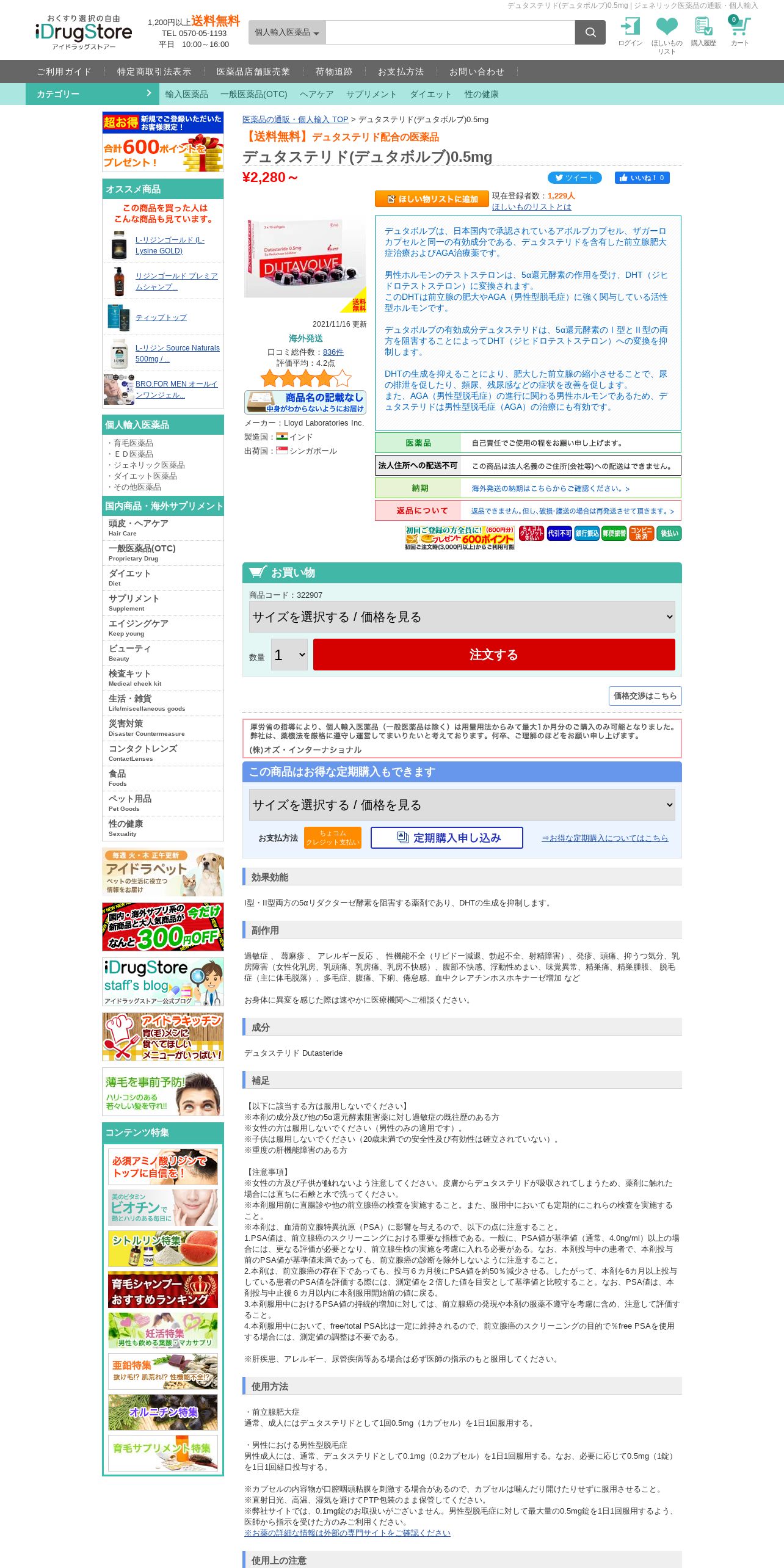Open the ビオチン feature banner
This screenshot has height=1568, width=784.
[163, 1207]
